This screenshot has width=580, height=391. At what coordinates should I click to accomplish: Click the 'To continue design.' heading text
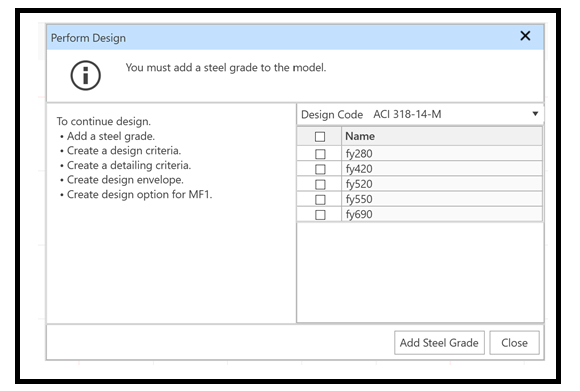(104, 121)
